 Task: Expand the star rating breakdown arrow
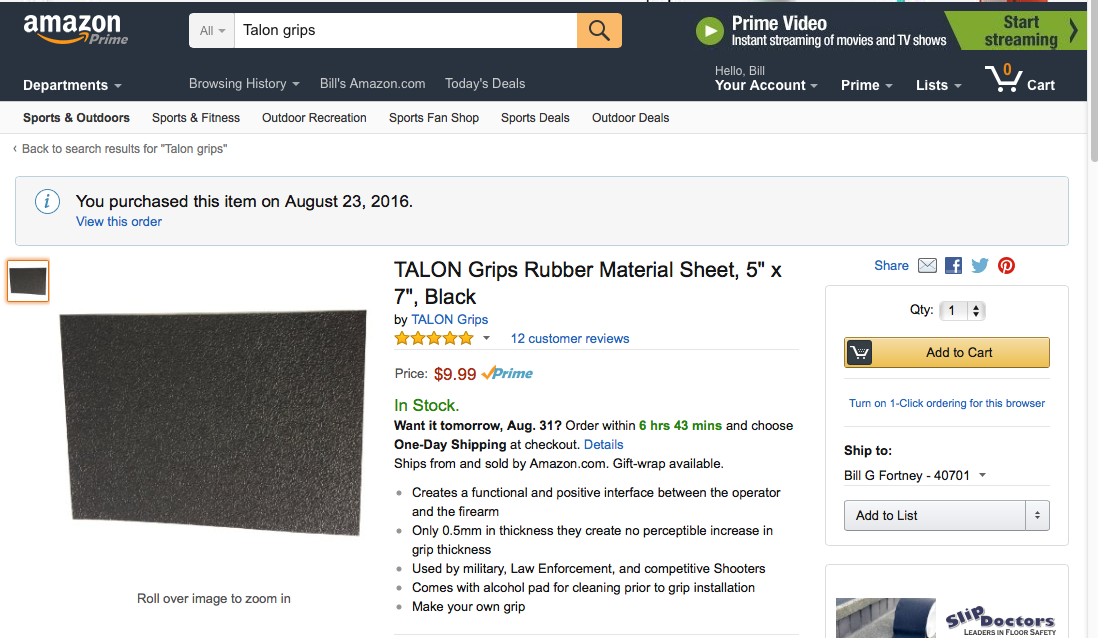point(486,339)
